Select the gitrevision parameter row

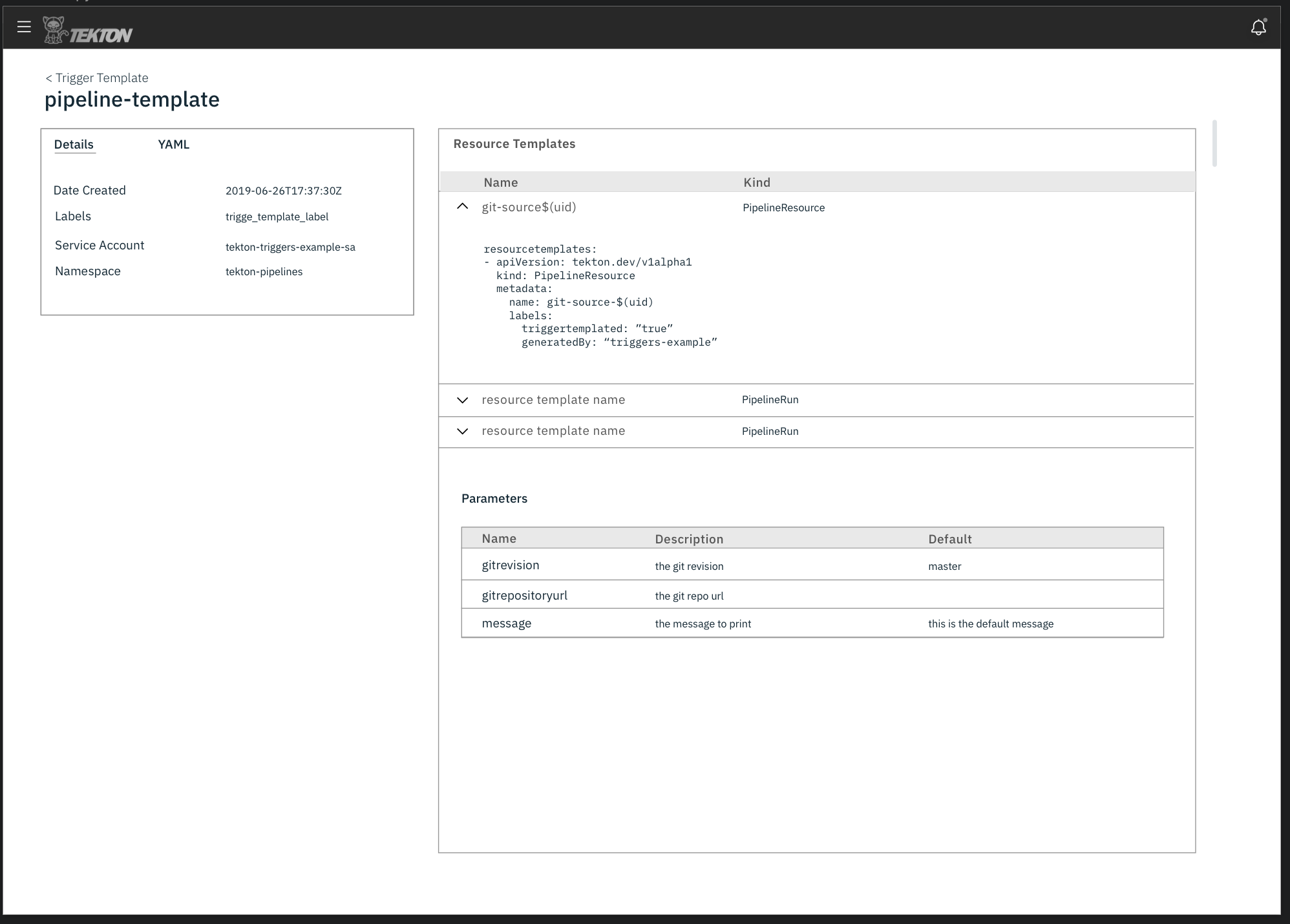[x=510, y=564]
